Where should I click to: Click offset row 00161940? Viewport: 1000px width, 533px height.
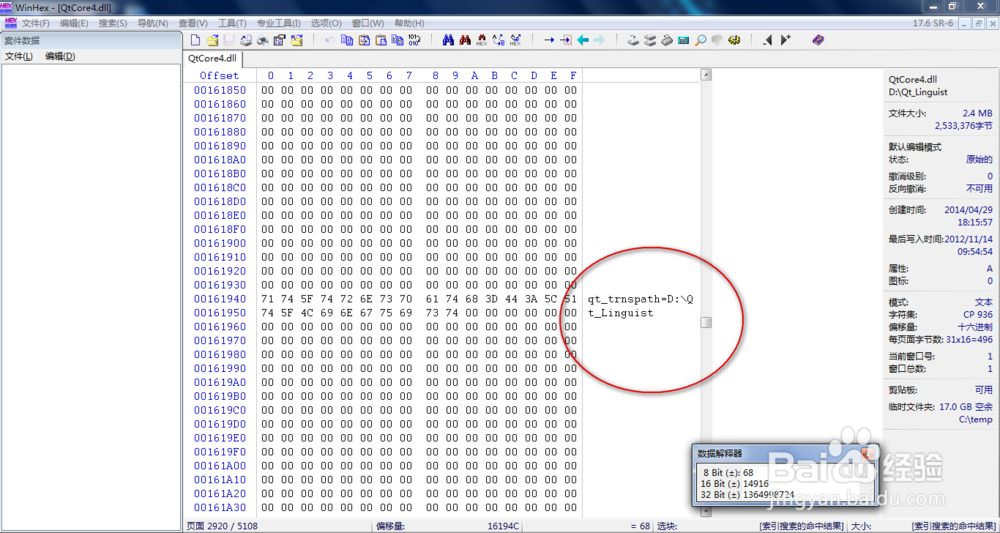(x=219, y=298)
